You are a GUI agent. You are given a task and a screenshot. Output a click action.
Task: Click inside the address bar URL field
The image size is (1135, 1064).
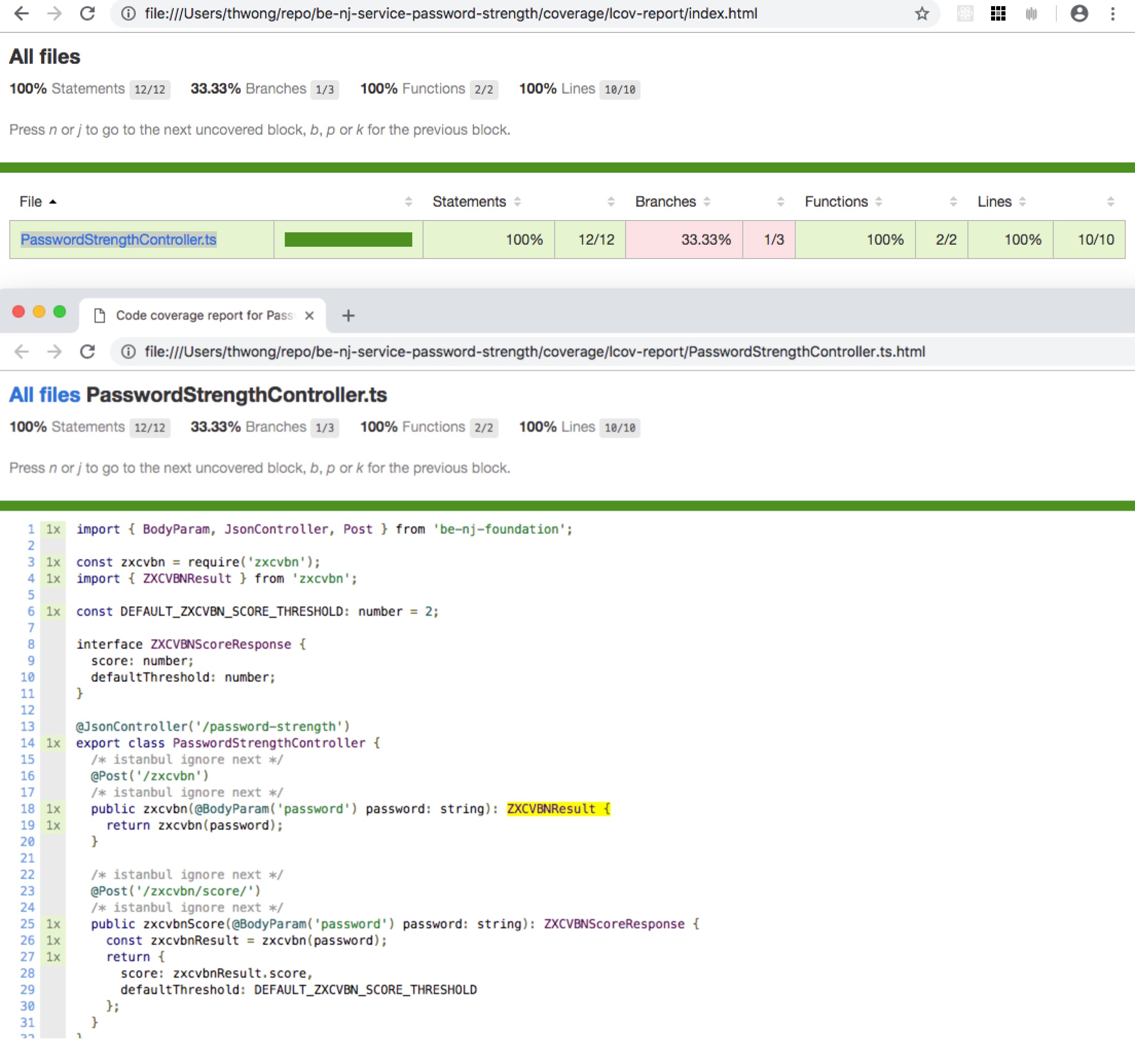click(451, 14)
